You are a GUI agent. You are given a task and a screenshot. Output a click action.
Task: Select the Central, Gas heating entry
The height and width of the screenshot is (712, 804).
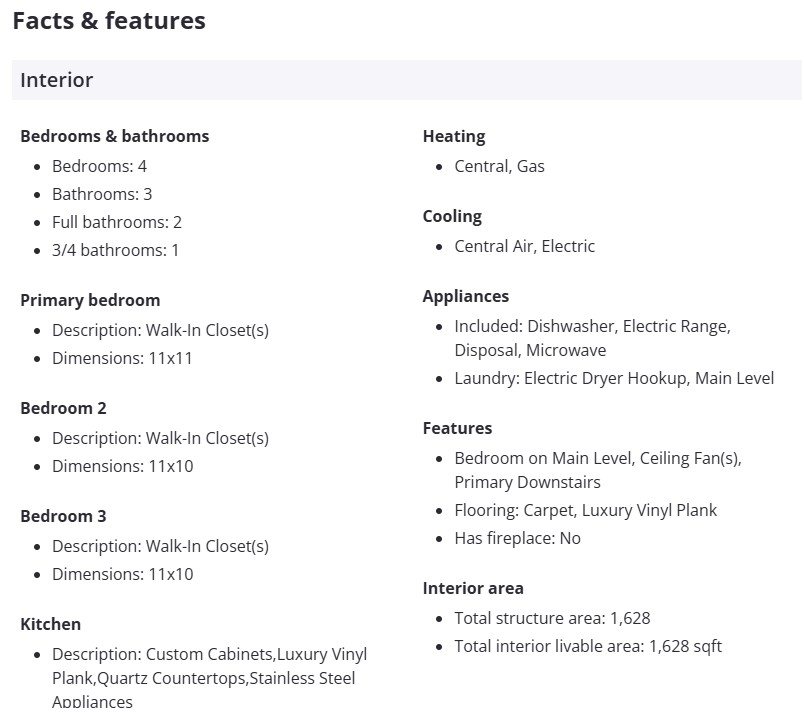tap(499, 166)
